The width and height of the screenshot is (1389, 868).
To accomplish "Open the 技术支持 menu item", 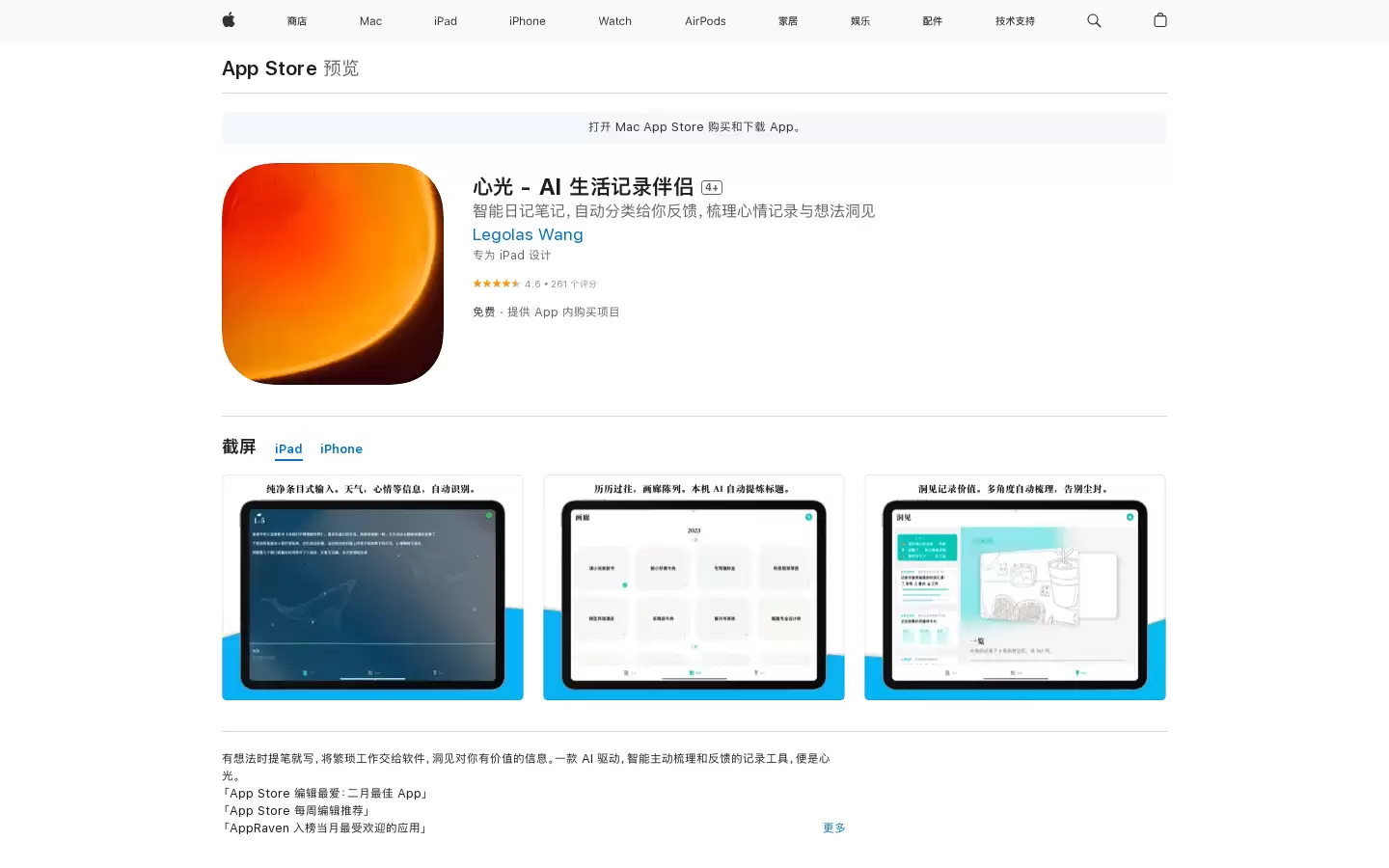I will pos(1015,21).
